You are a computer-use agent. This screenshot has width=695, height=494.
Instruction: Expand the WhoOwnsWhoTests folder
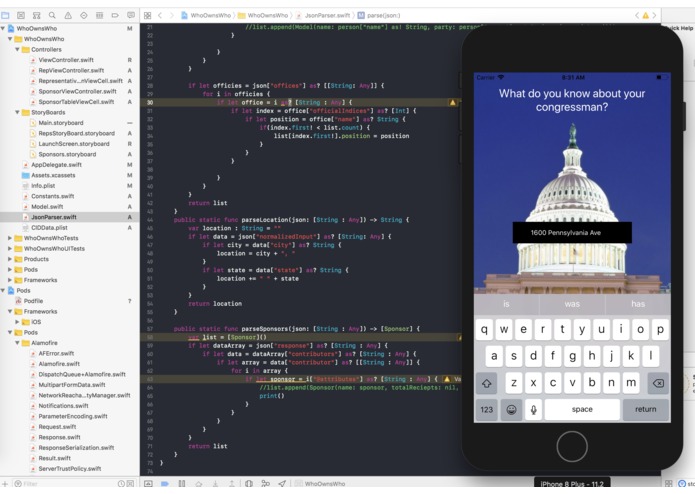10,238
